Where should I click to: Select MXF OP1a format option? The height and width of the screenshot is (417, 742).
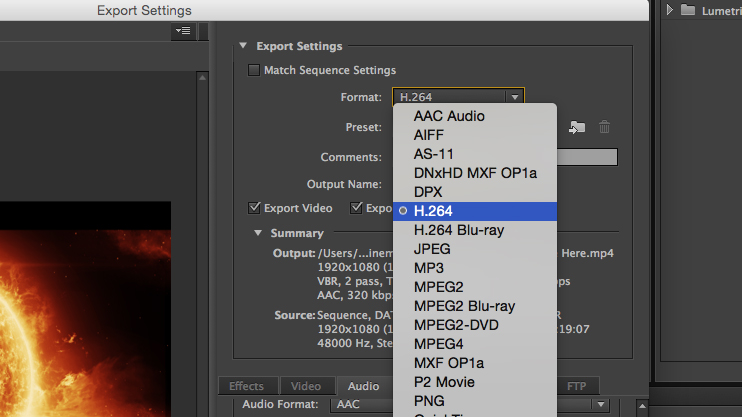tap(475, 363)
